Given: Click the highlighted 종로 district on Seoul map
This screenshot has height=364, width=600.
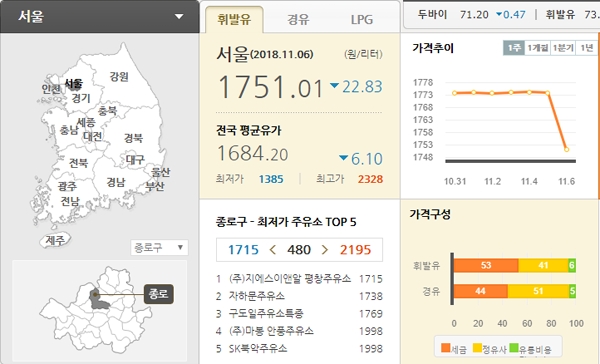Looking at the screenshot, I should 98,300.
